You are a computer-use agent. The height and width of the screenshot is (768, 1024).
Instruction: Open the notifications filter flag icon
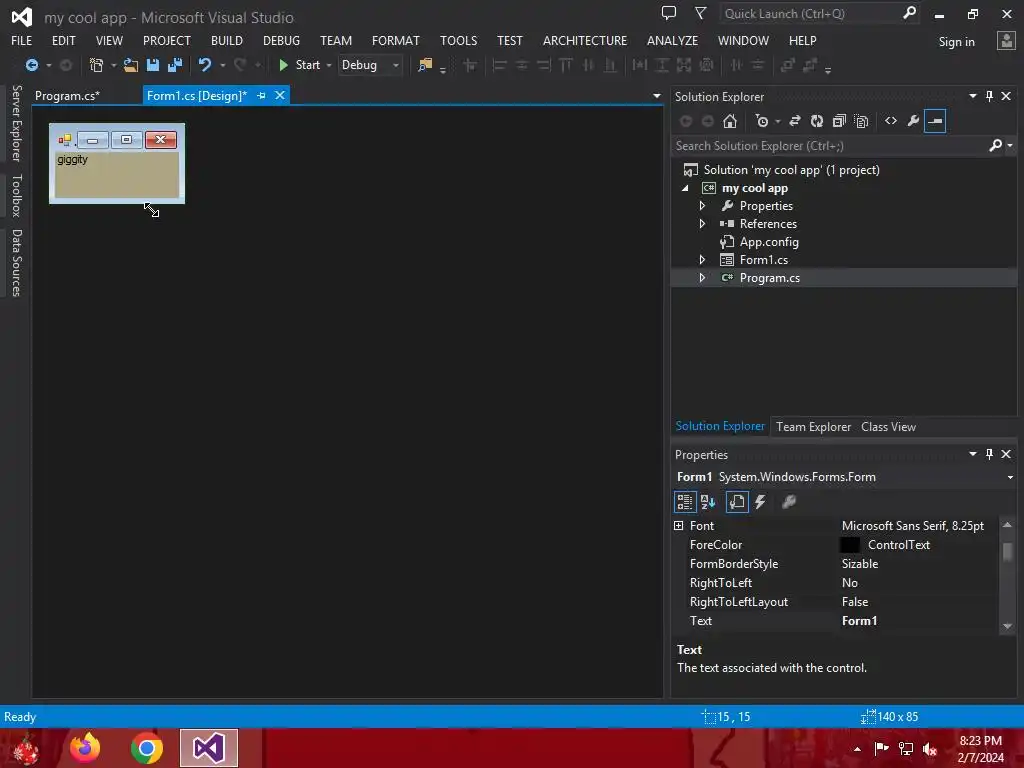700,13
